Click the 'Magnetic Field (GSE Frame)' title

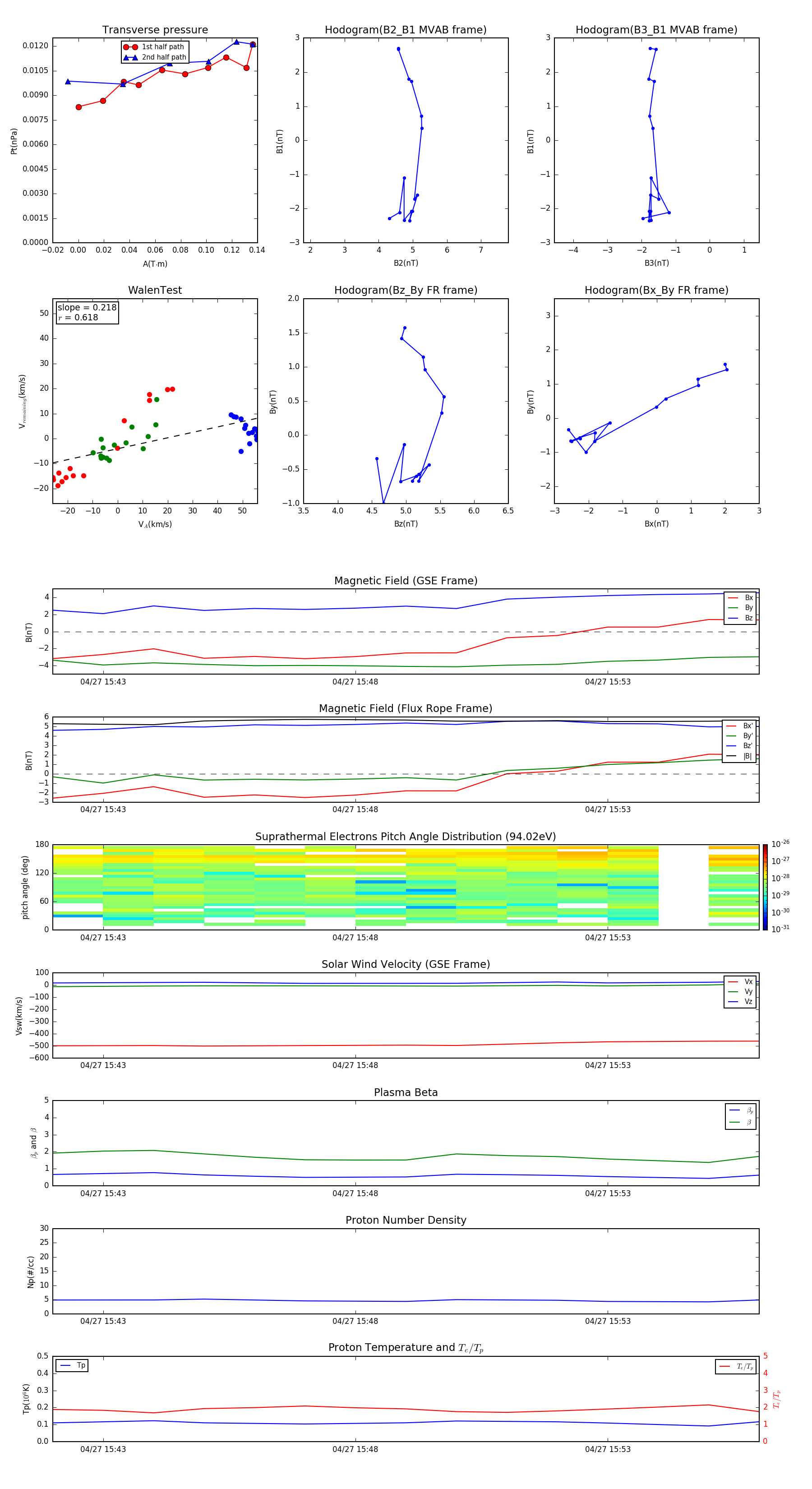(406, 581)
